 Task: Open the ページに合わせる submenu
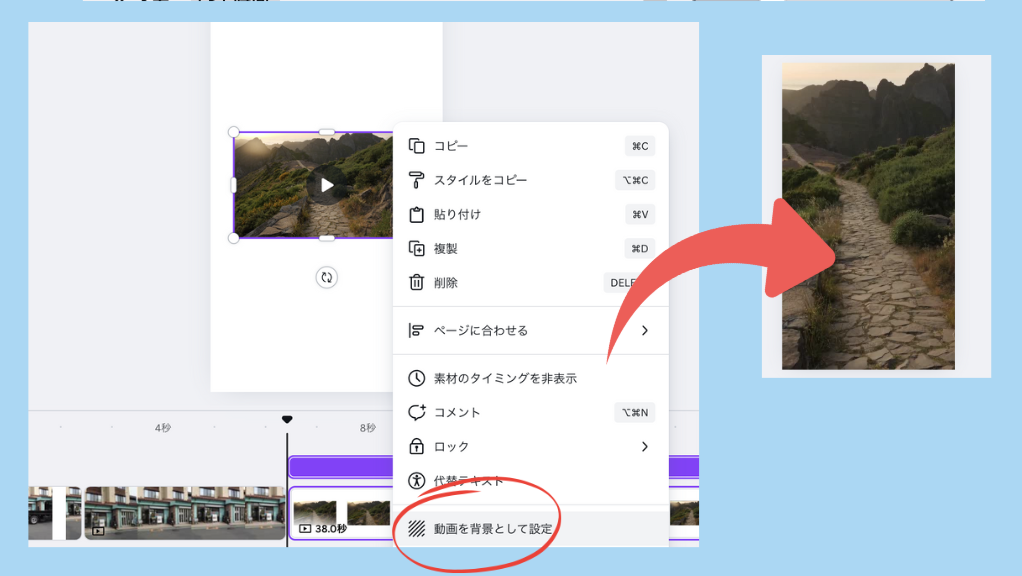531,330
